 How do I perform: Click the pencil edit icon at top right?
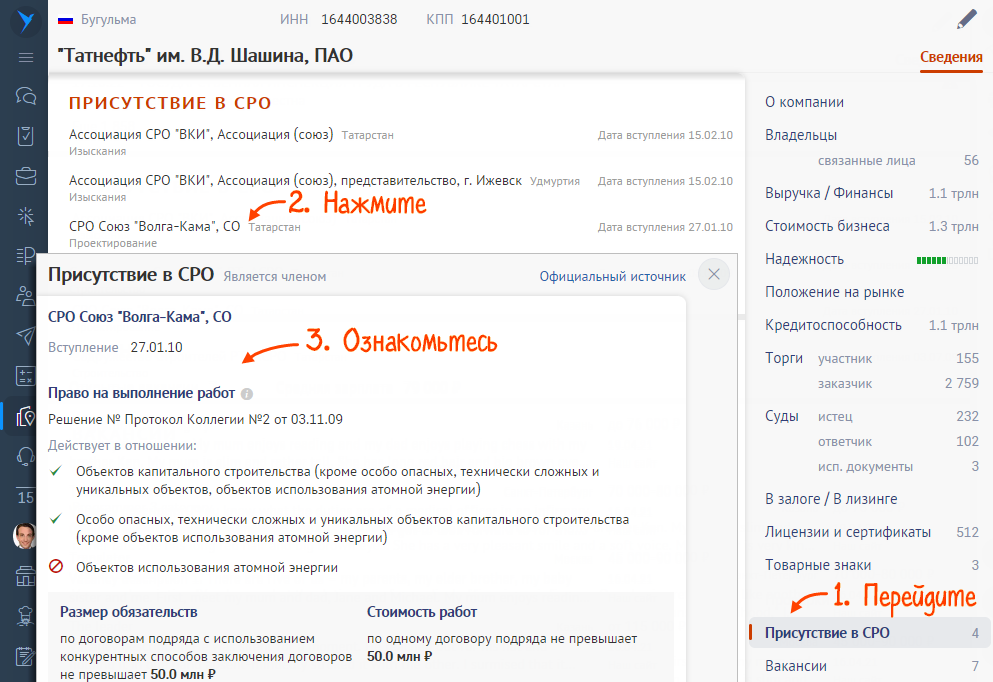[x=966, y=20]
